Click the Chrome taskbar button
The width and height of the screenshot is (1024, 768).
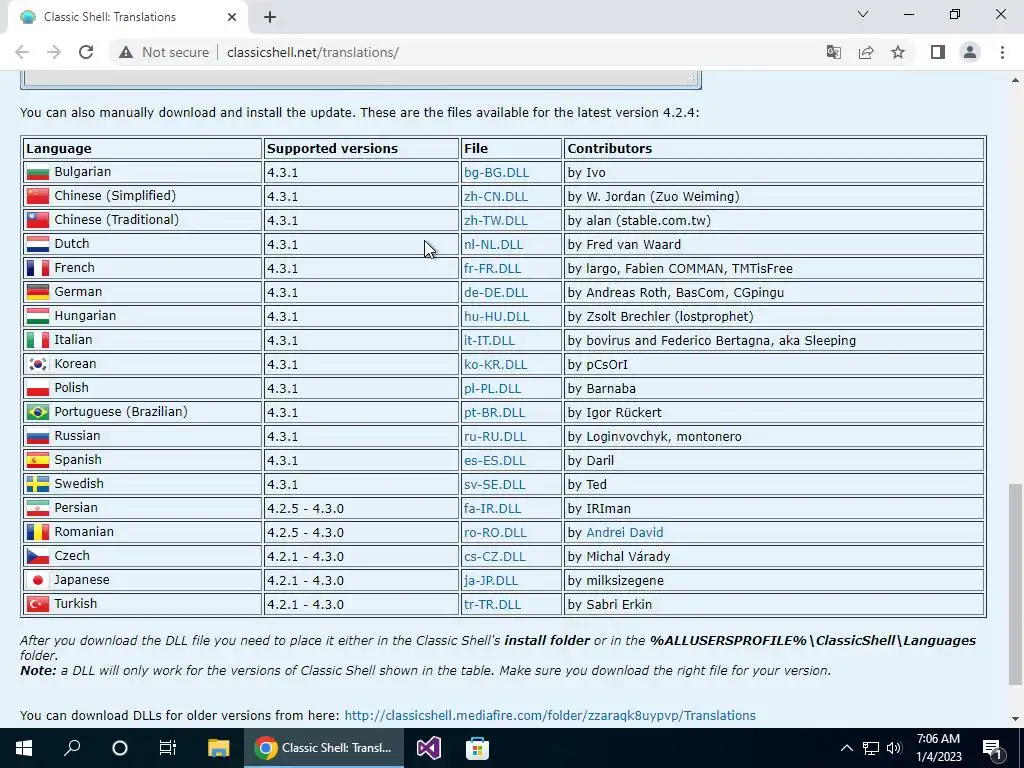324,748
